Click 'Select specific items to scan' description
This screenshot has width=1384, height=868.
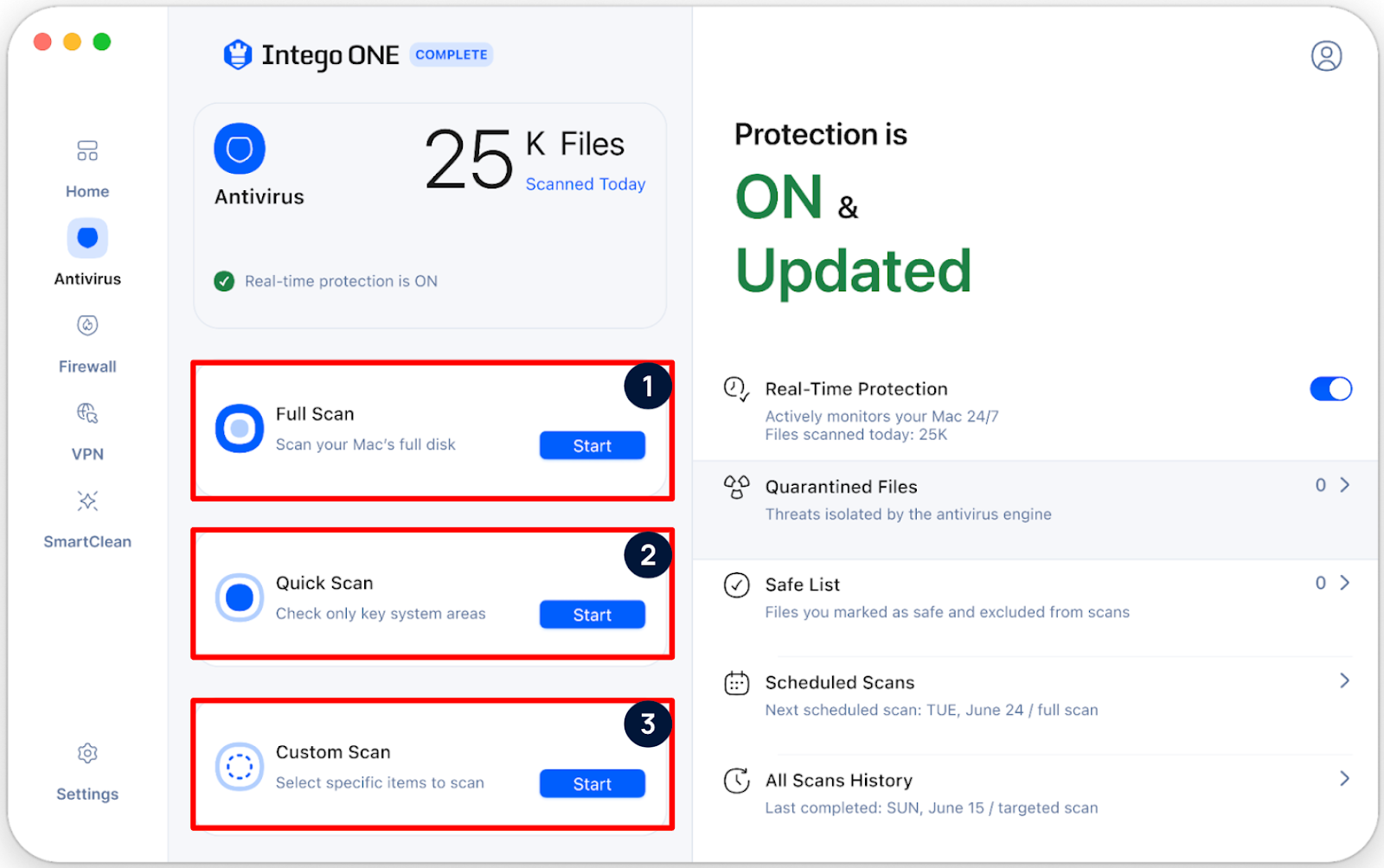pyautogui.click(x=380, y=782)
